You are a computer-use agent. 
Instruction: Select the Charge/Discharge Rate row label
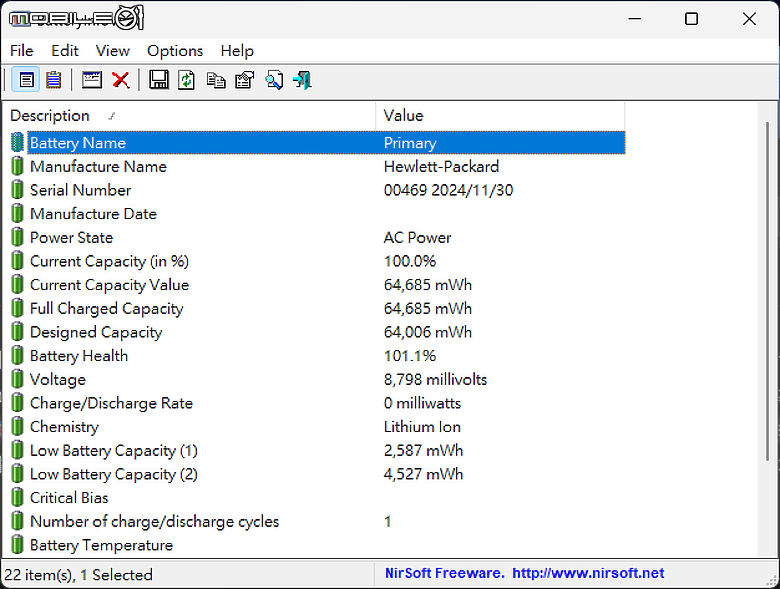coord(111,403)
